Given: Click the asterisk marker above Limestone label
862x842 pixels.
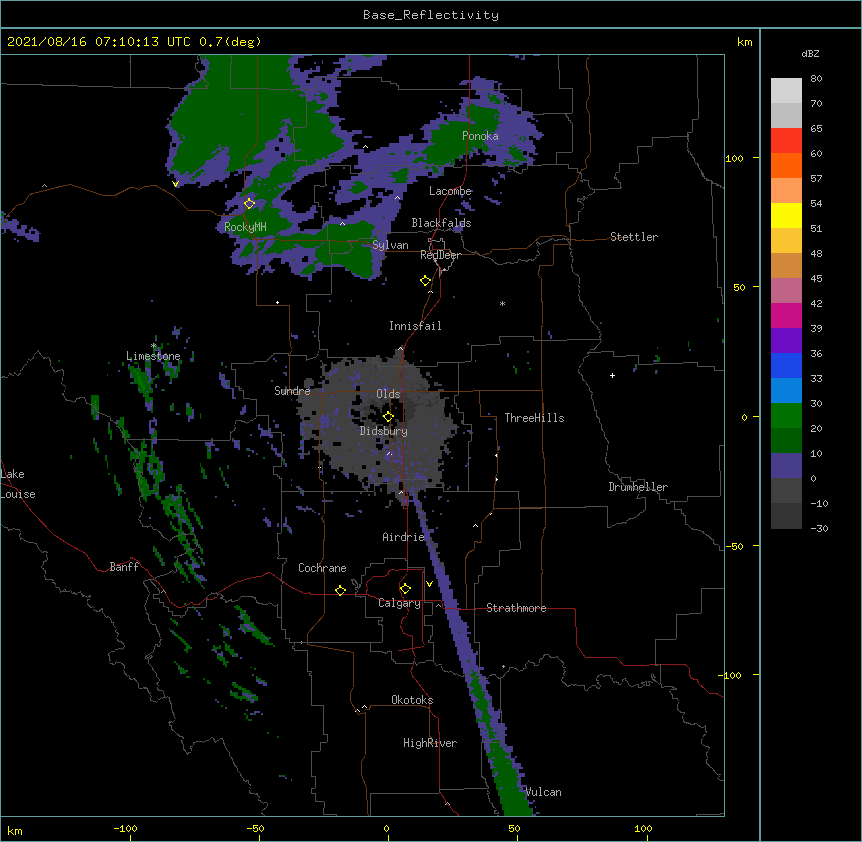Looking at the screenshot, I should pos(154,346).
